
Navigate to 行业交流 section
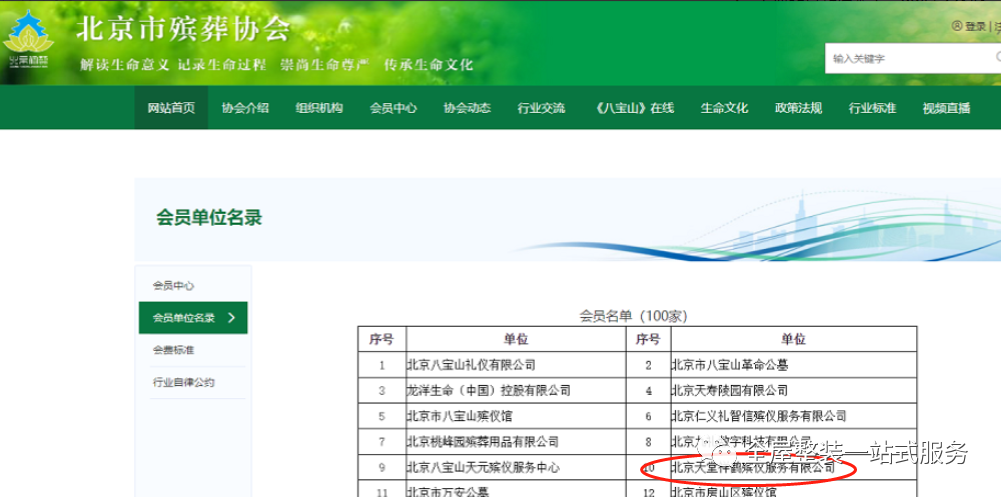point(541,108)
